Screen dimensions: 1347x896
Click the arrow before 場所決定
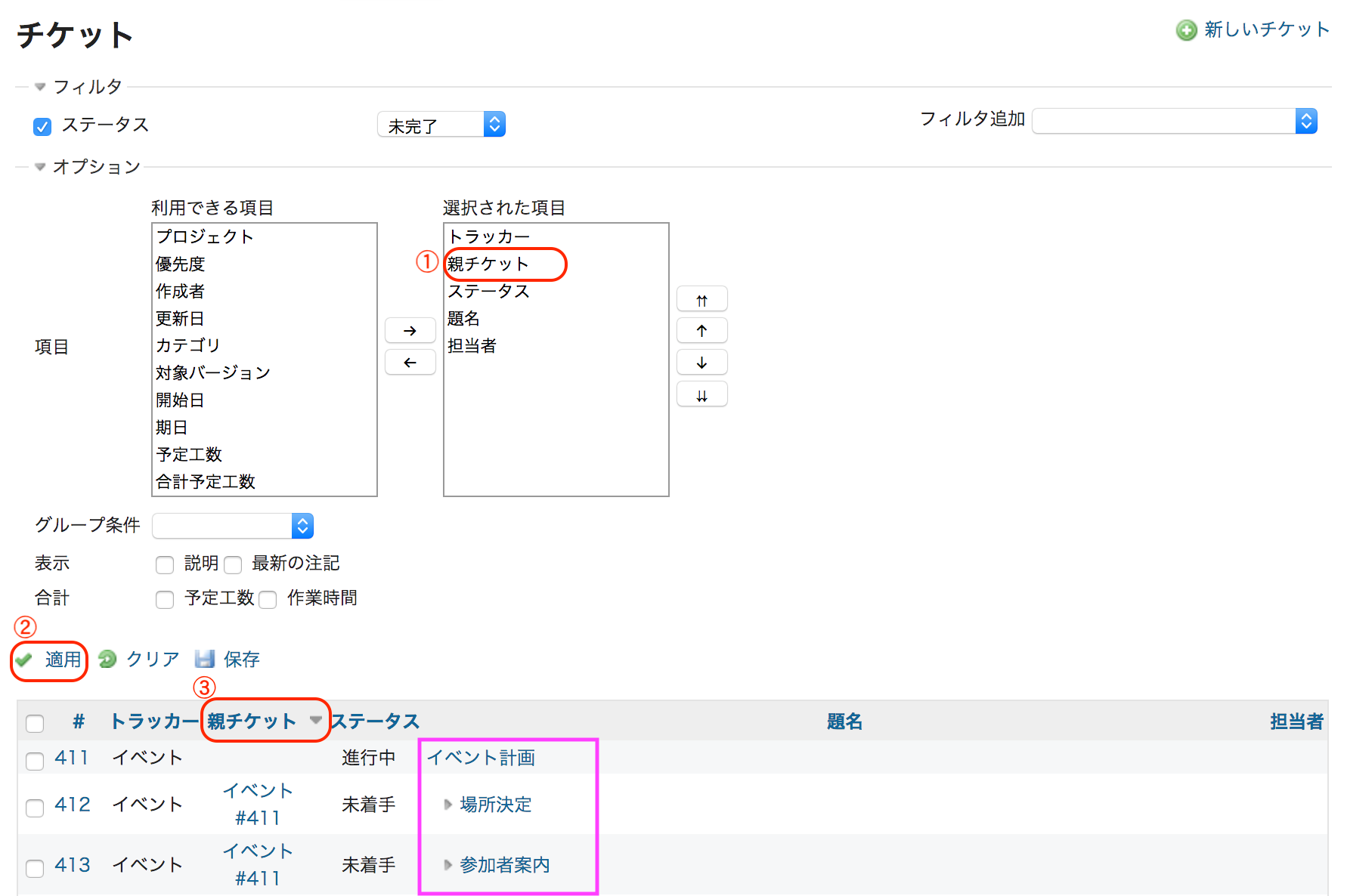point(447,805)
